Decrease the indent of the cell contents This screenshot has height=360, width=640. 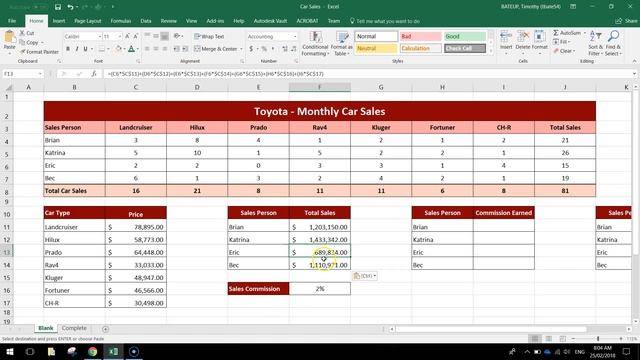176,49
